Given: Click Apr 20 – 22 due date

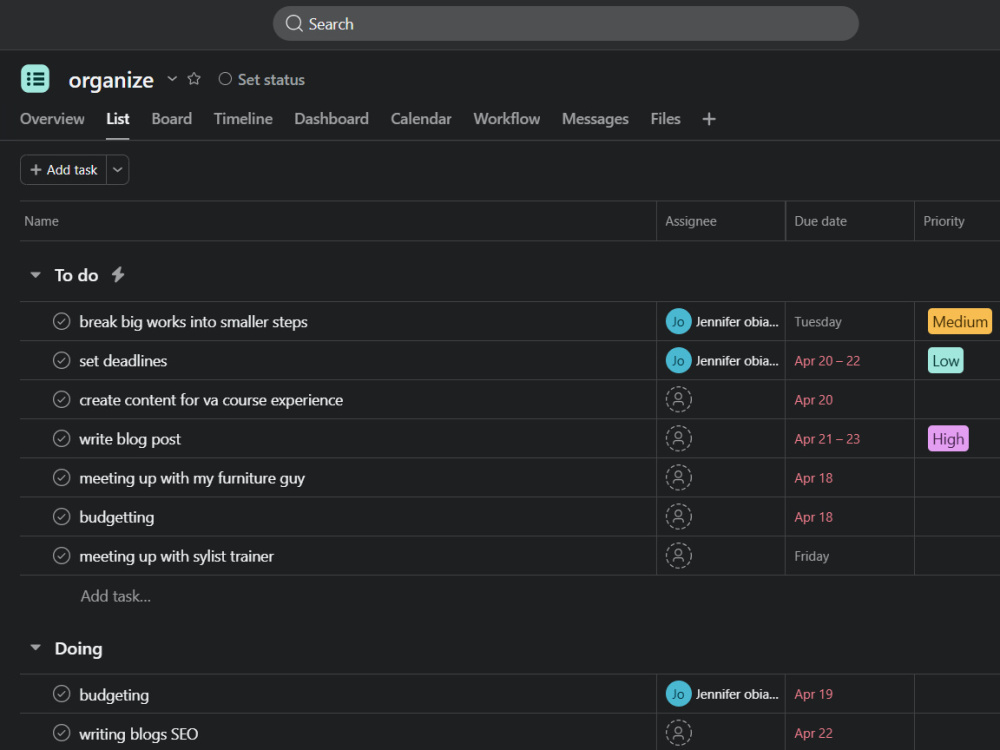Looking at the screenshot, I should 827,361.
